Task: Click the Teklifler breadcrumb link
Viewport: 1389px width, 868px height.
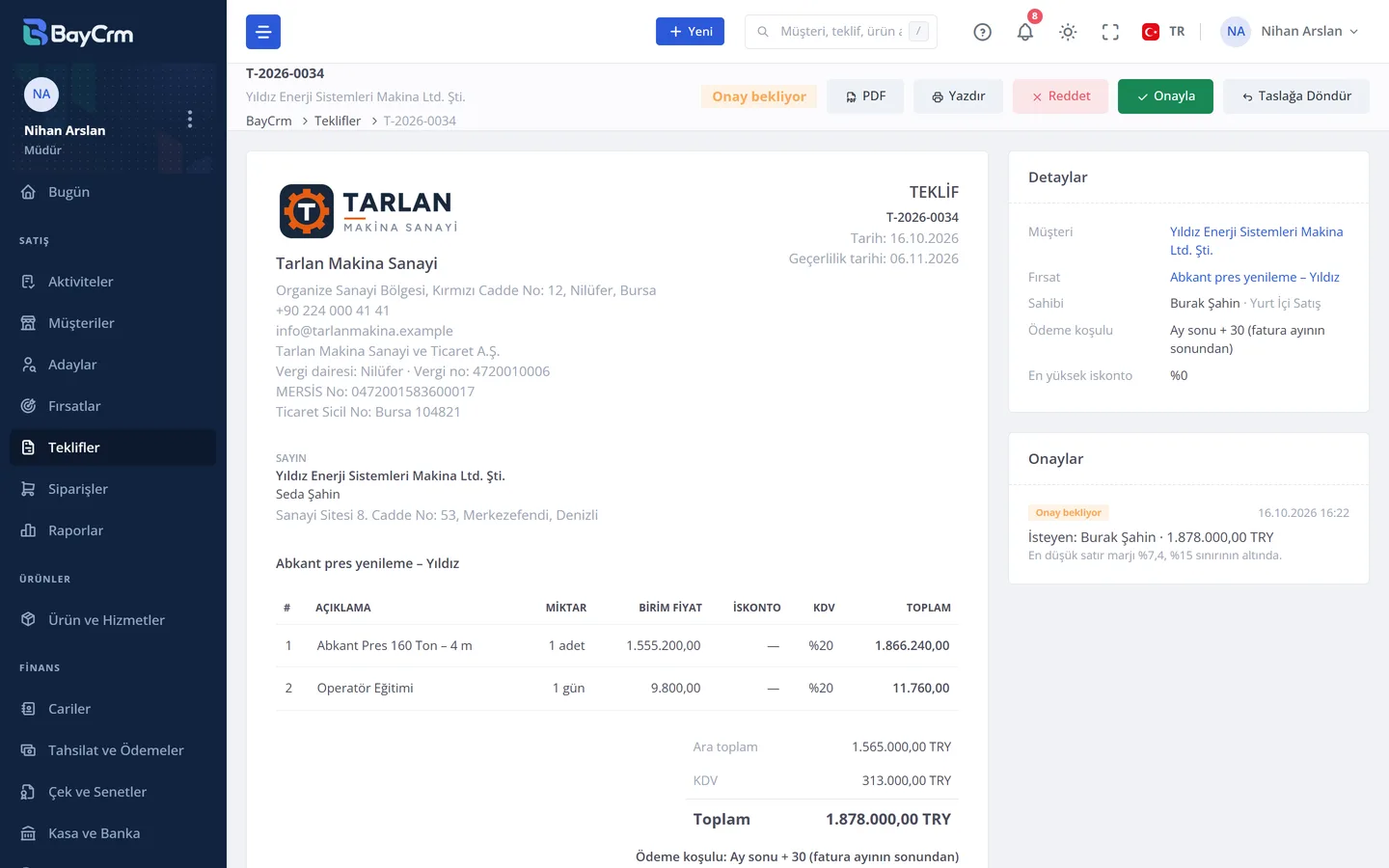Action: [338, 121]
